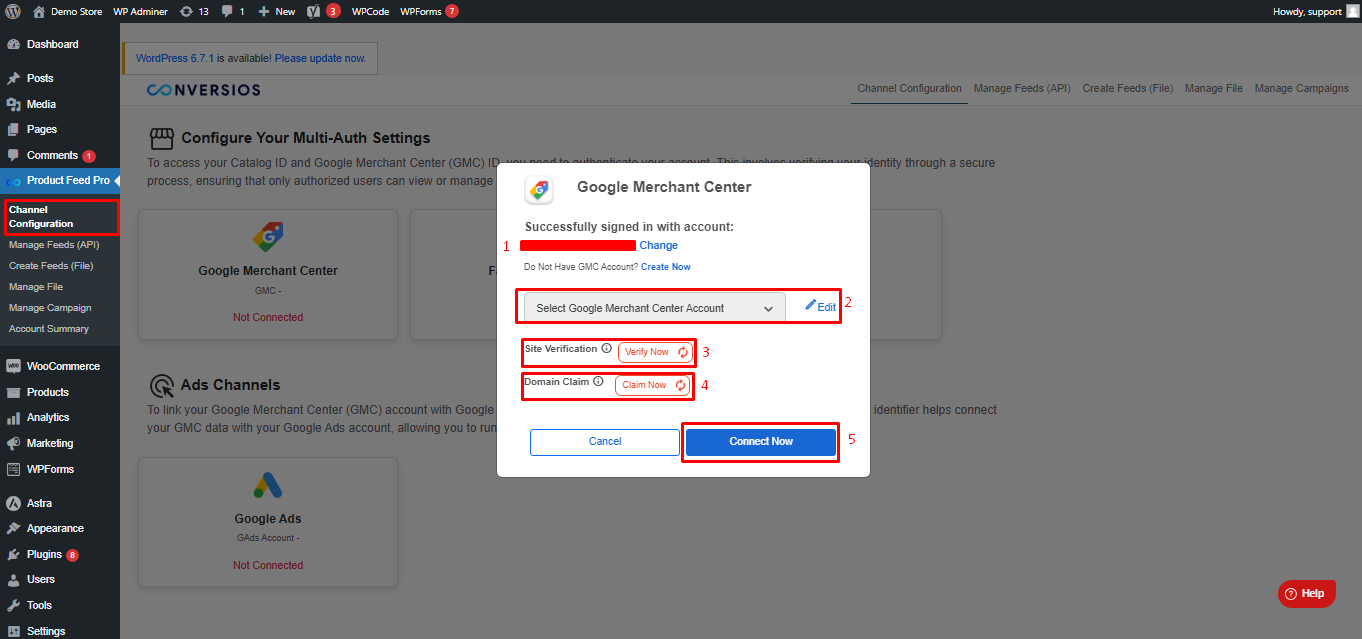Click the Comments icon in sidebar
The width and height of the screenshot is (1362, 639).
click(x=14, y=155)
